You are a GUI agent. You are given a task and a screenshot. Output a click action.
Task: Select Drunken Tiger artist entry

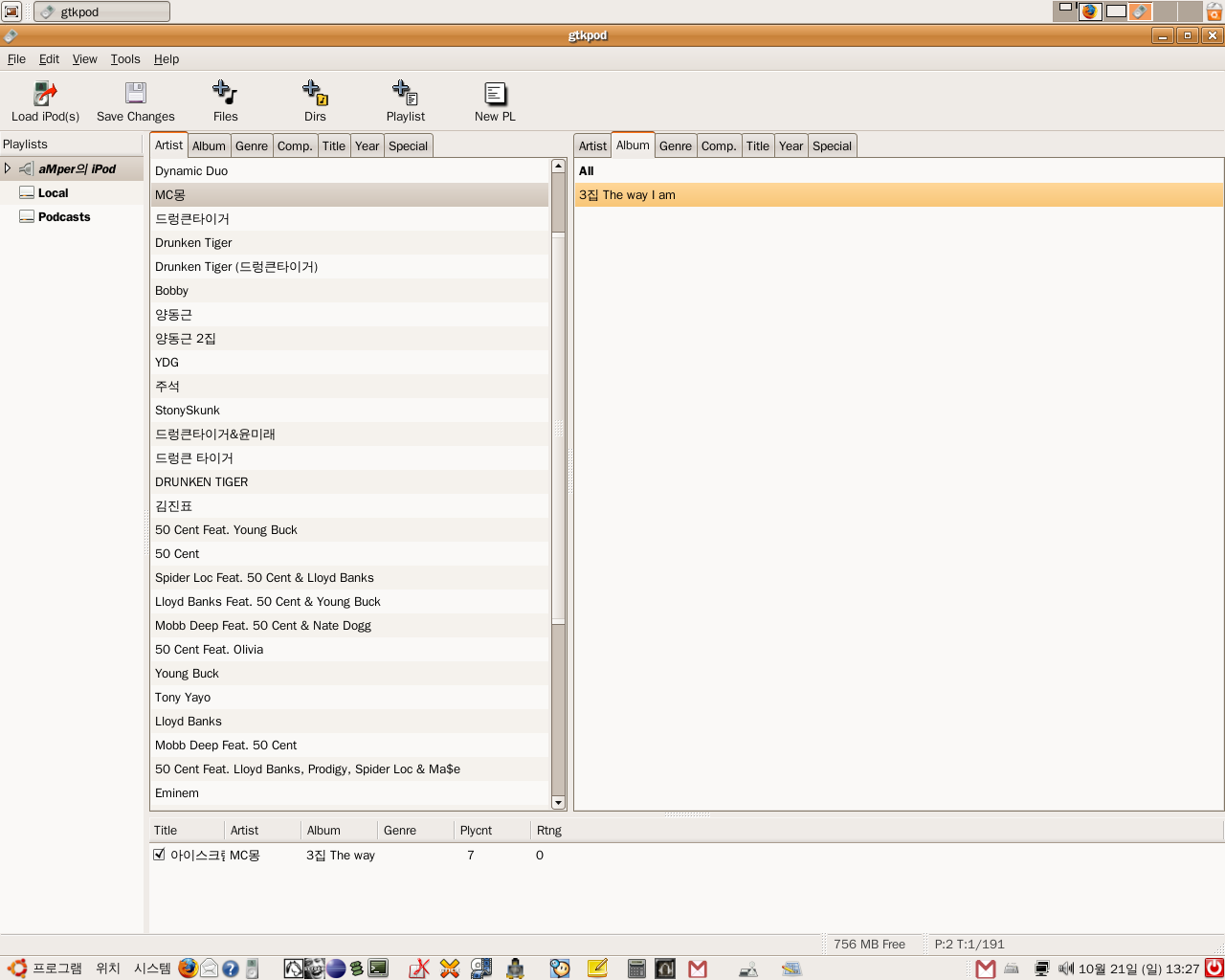pos(349,242)
